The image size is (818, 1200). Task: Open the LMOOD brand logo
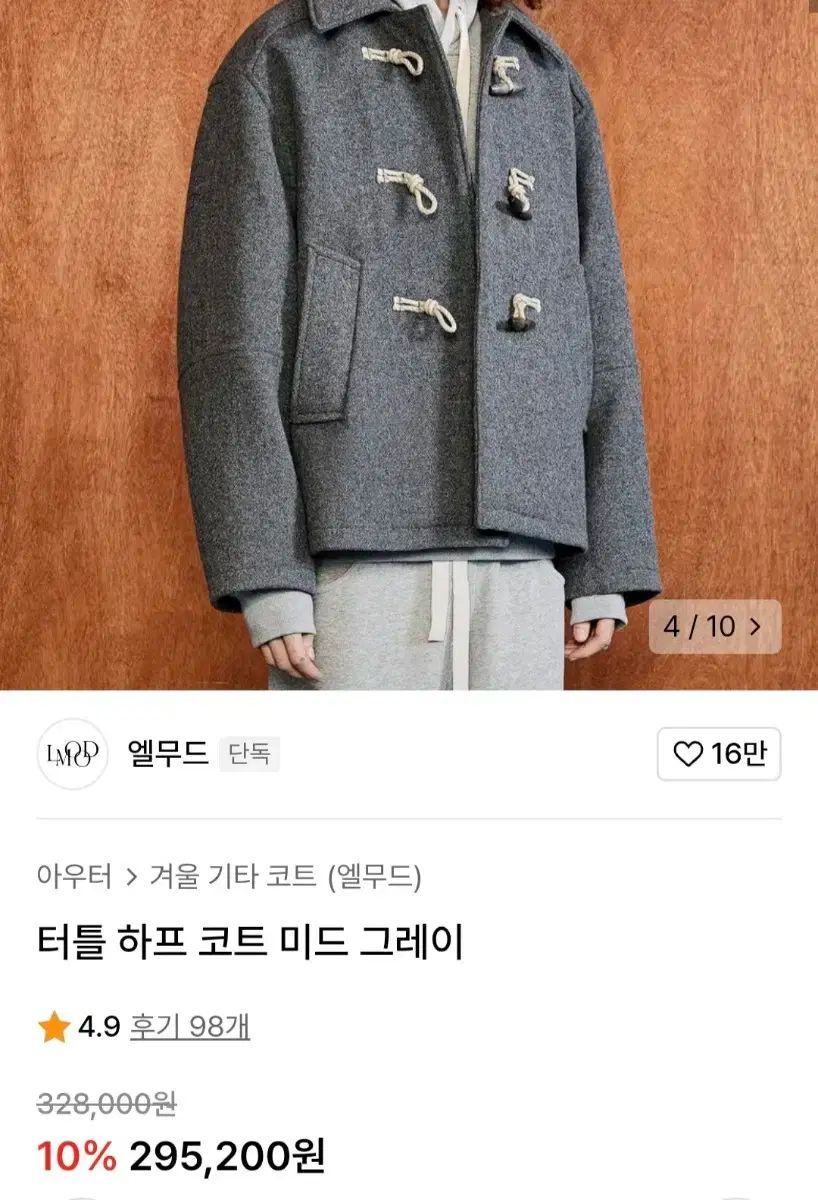pos(72,754)
